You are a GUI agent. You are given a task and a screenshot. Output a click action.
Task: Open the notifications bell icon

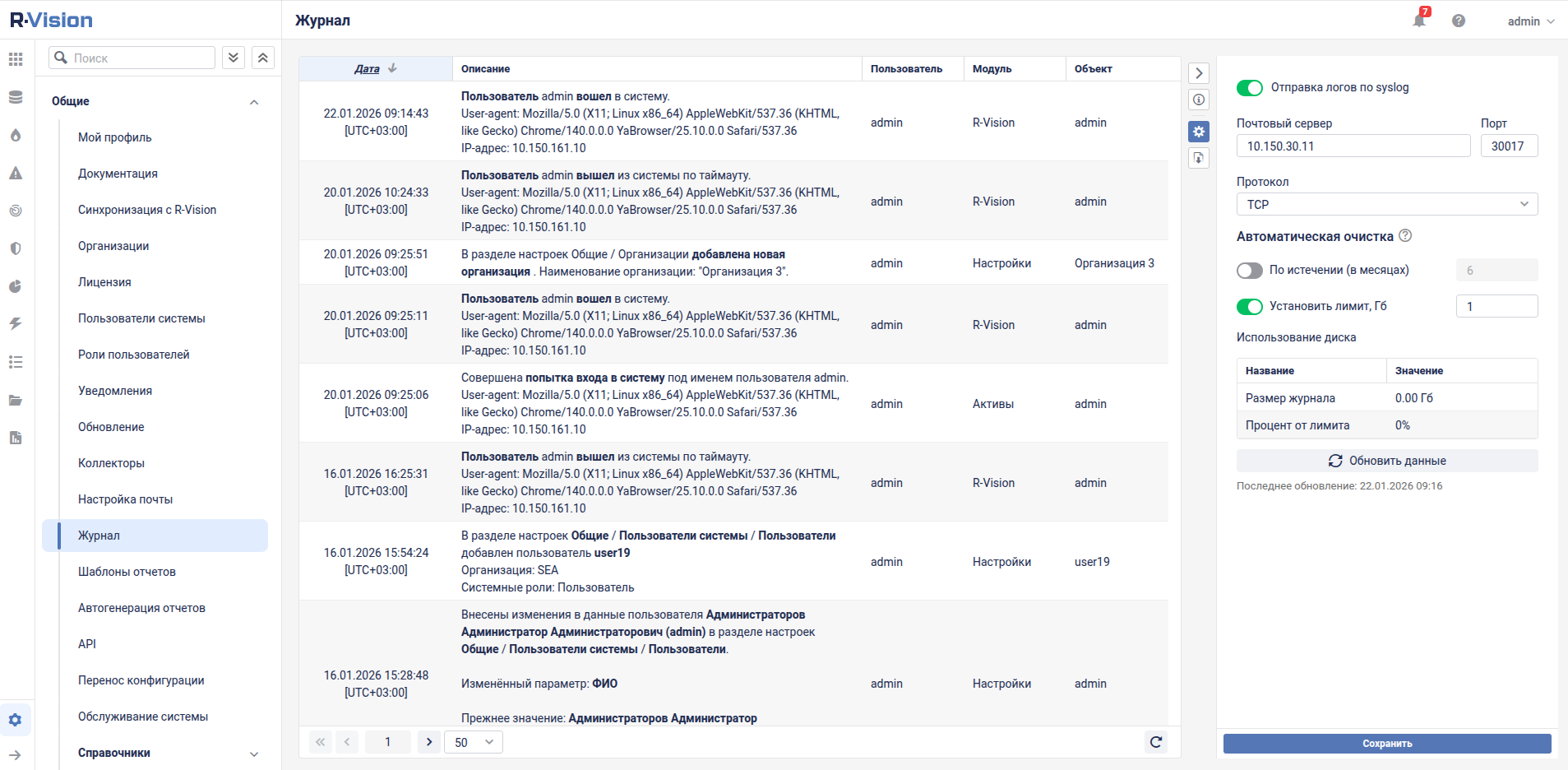(1419, 21)
